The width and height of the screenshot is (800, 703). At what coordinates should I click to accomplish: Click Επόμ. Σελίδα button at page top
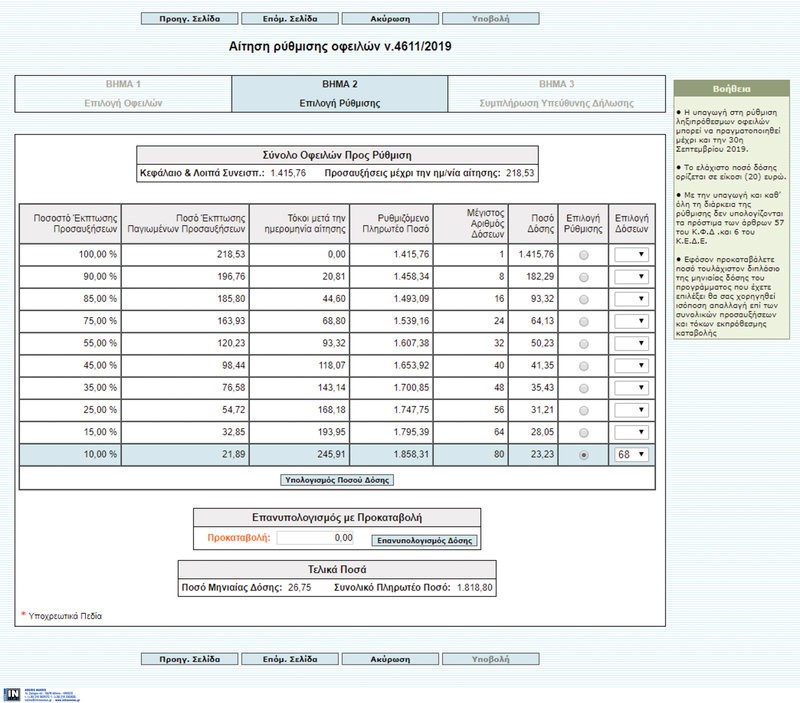pos(289,18)
